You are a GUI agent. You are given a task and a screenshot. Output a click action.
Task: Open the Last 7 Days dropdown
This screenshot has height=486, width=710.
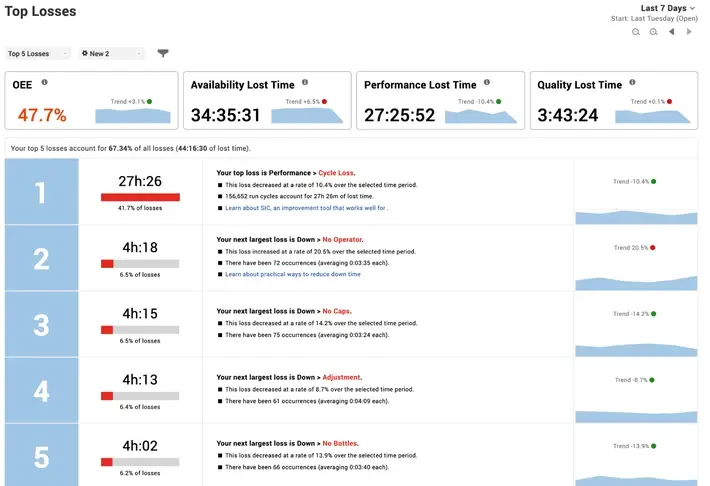click(x=667, y=8)
